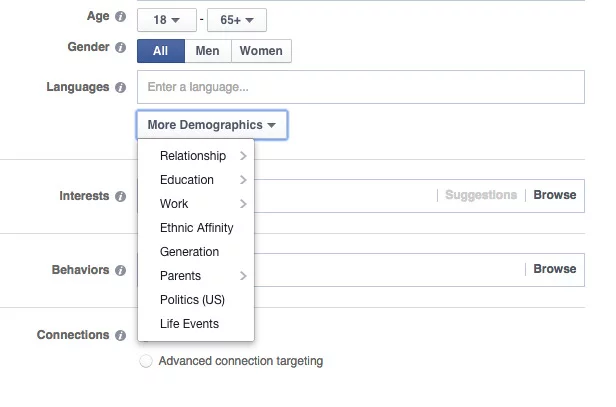Open the Work submenu
The width and height of the screenshot is (616, 407).
click(196, 204)
